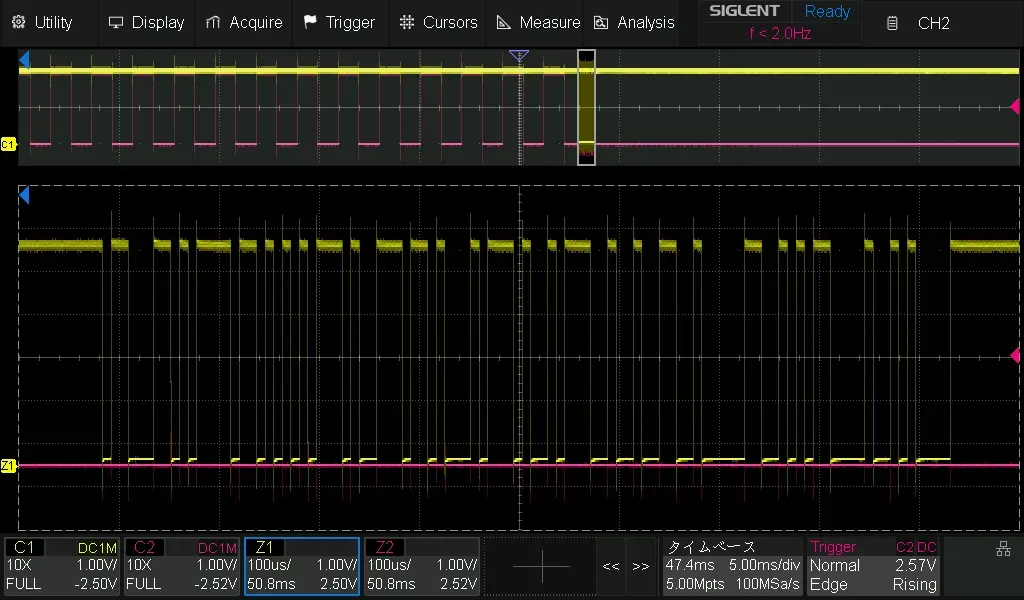Open Analysis via its toolbar icon

[x=601, y=22]
